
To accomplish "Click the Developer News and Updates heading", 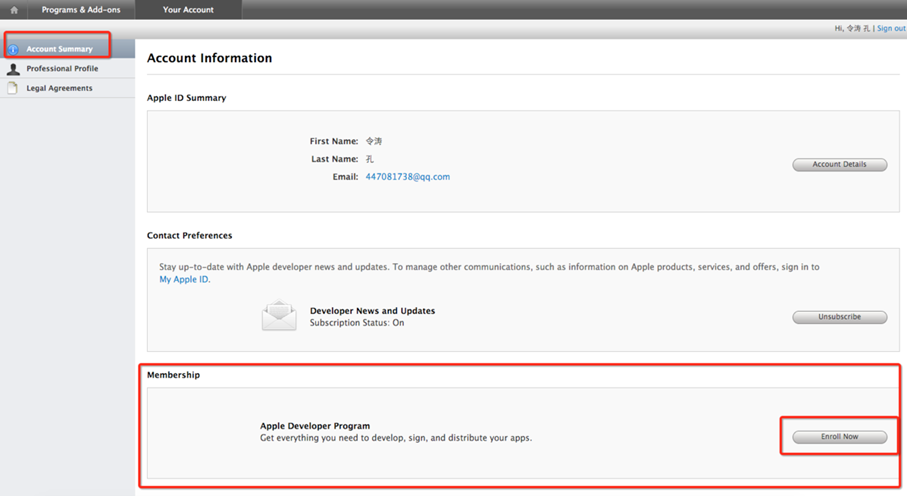I will coord(372,311).
